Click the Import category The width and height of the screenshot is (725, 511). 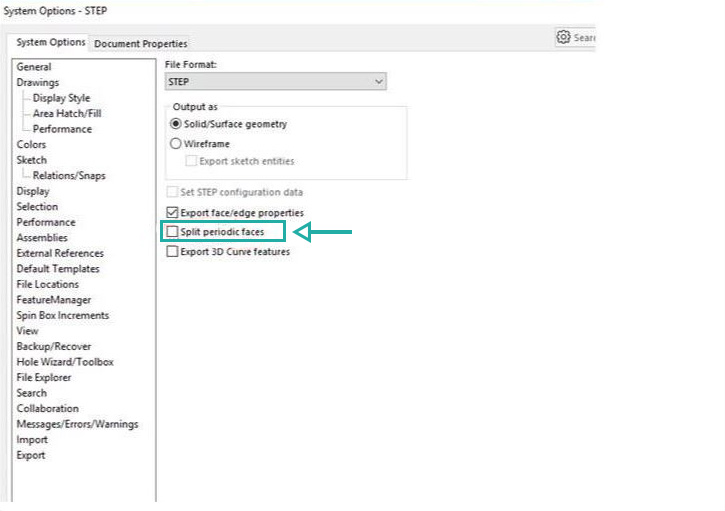click(x=32, y=440)
